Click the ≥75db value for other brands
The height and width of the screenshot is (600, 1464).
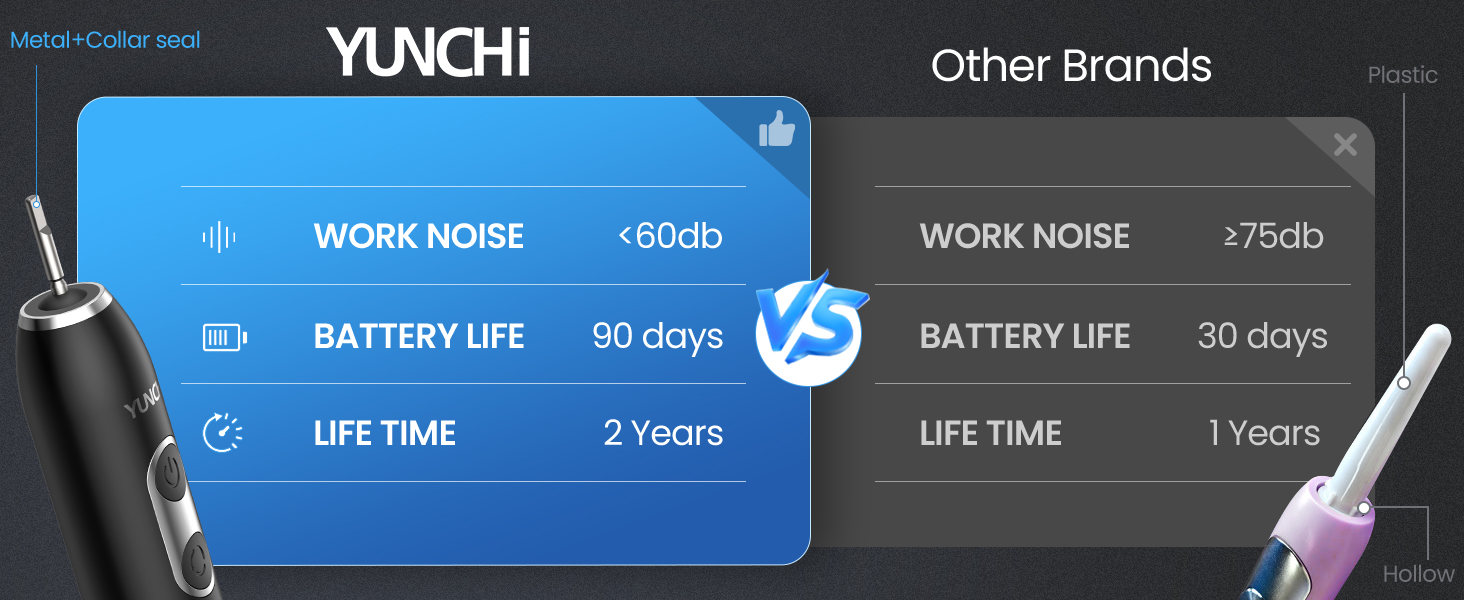tap(1273, 237)
